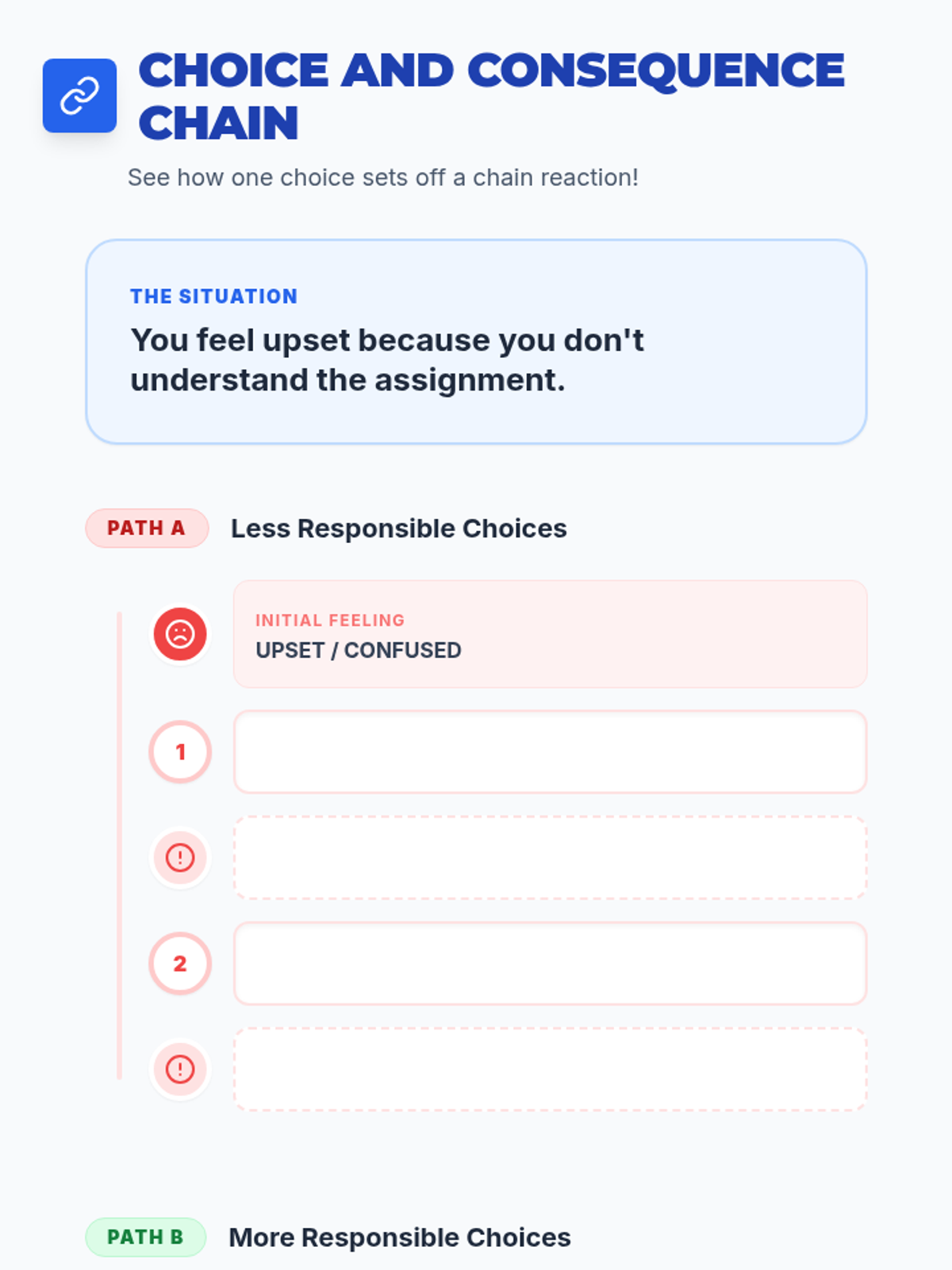
Task: Focus the step 2 choice input box
Action: click(550, 964)
